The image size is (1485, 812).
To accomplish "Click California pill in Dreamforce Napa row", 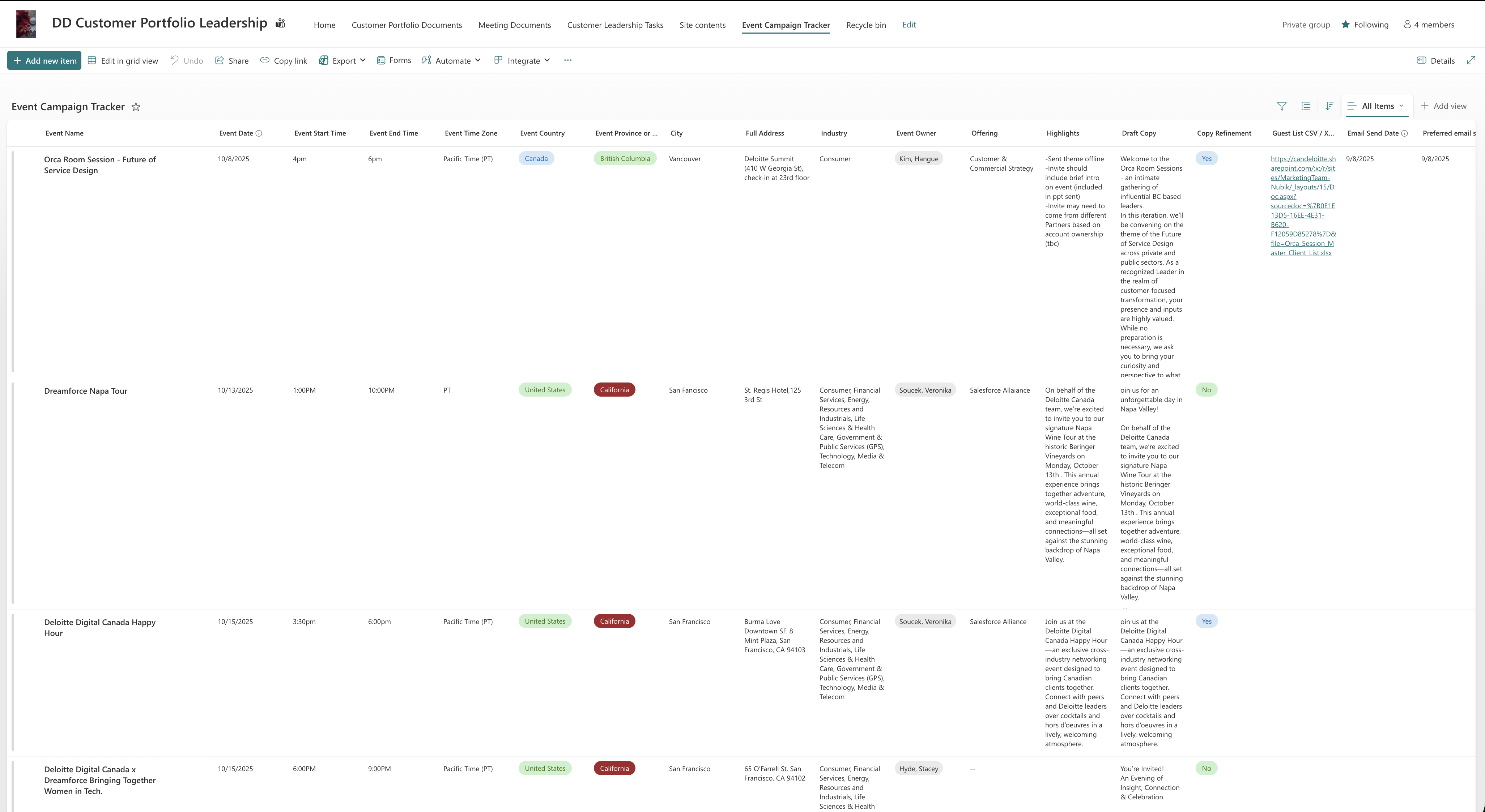I will (x=614, y=390).
